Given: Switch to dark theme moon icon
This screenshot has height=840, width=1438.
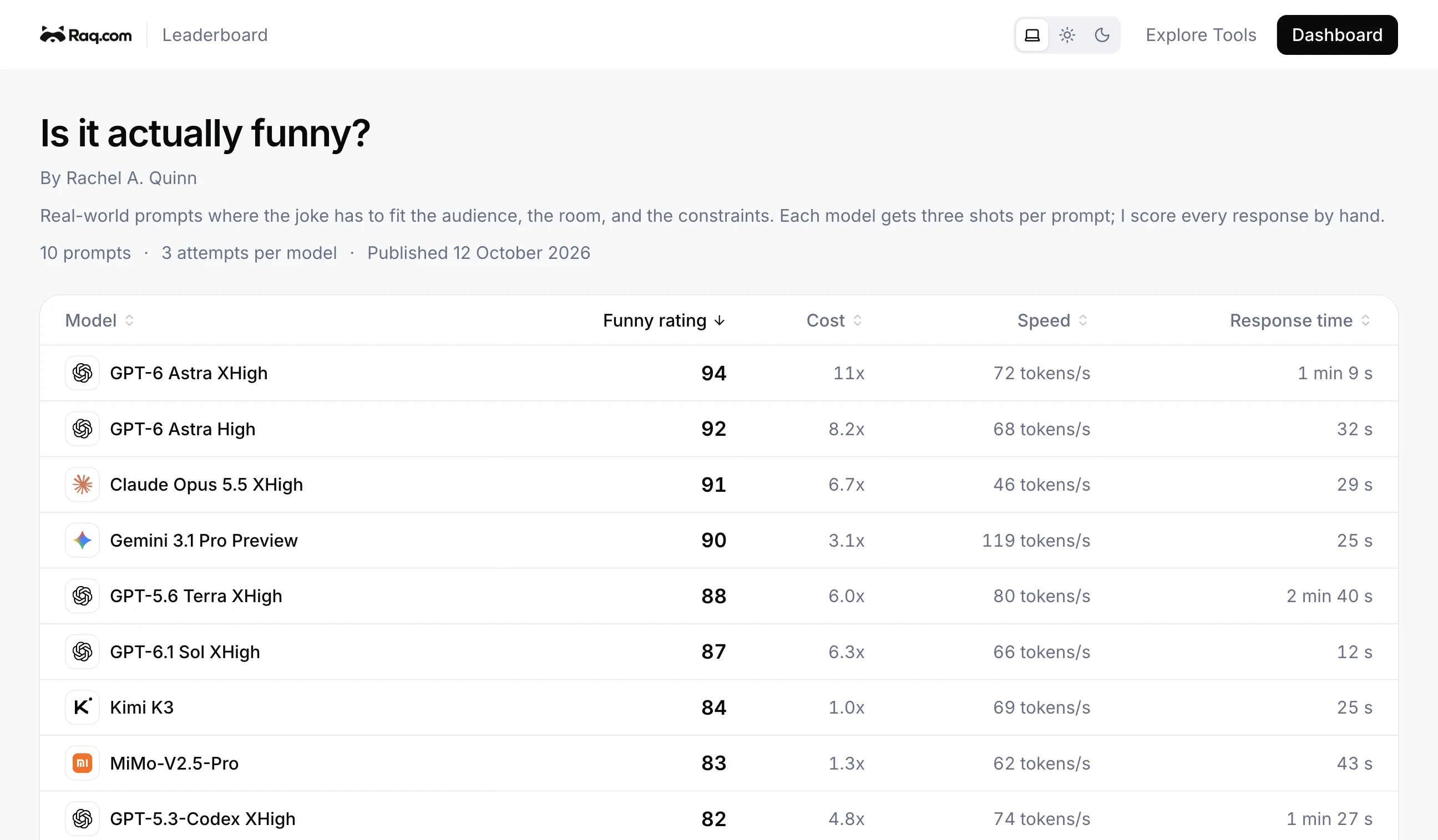Looking at the screenshot, I should pyautogui.click(x=1102, y=35).
